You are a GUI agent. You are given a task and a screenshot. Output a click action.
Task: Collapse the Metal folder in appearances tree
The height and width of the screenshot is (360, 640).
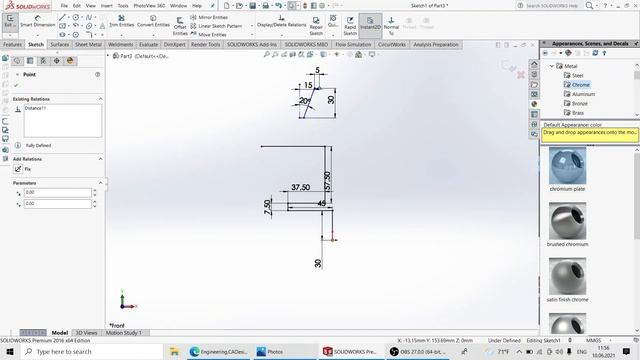click(552, 66)
